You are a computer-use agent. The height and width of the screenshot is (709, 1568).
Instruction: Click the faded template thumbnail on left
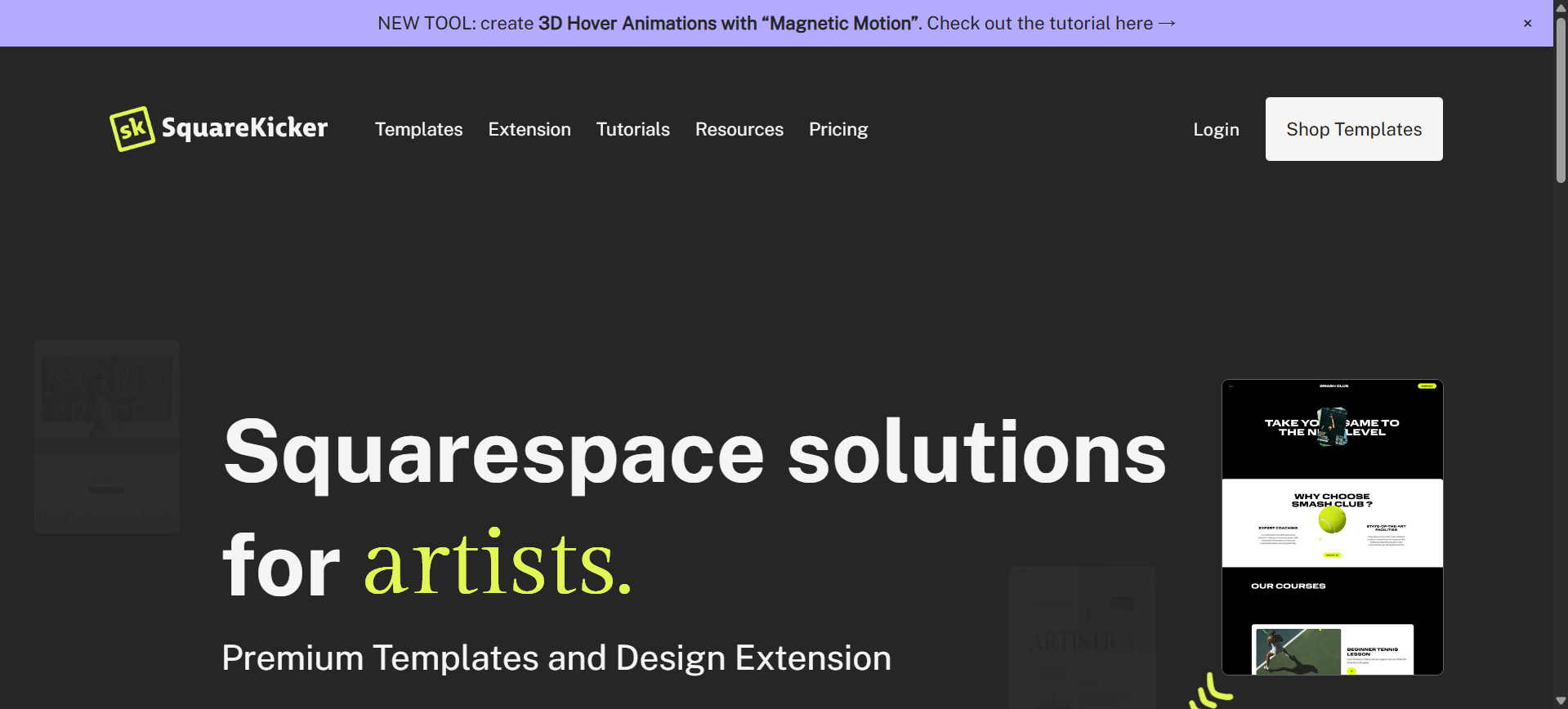pos(107,436)
